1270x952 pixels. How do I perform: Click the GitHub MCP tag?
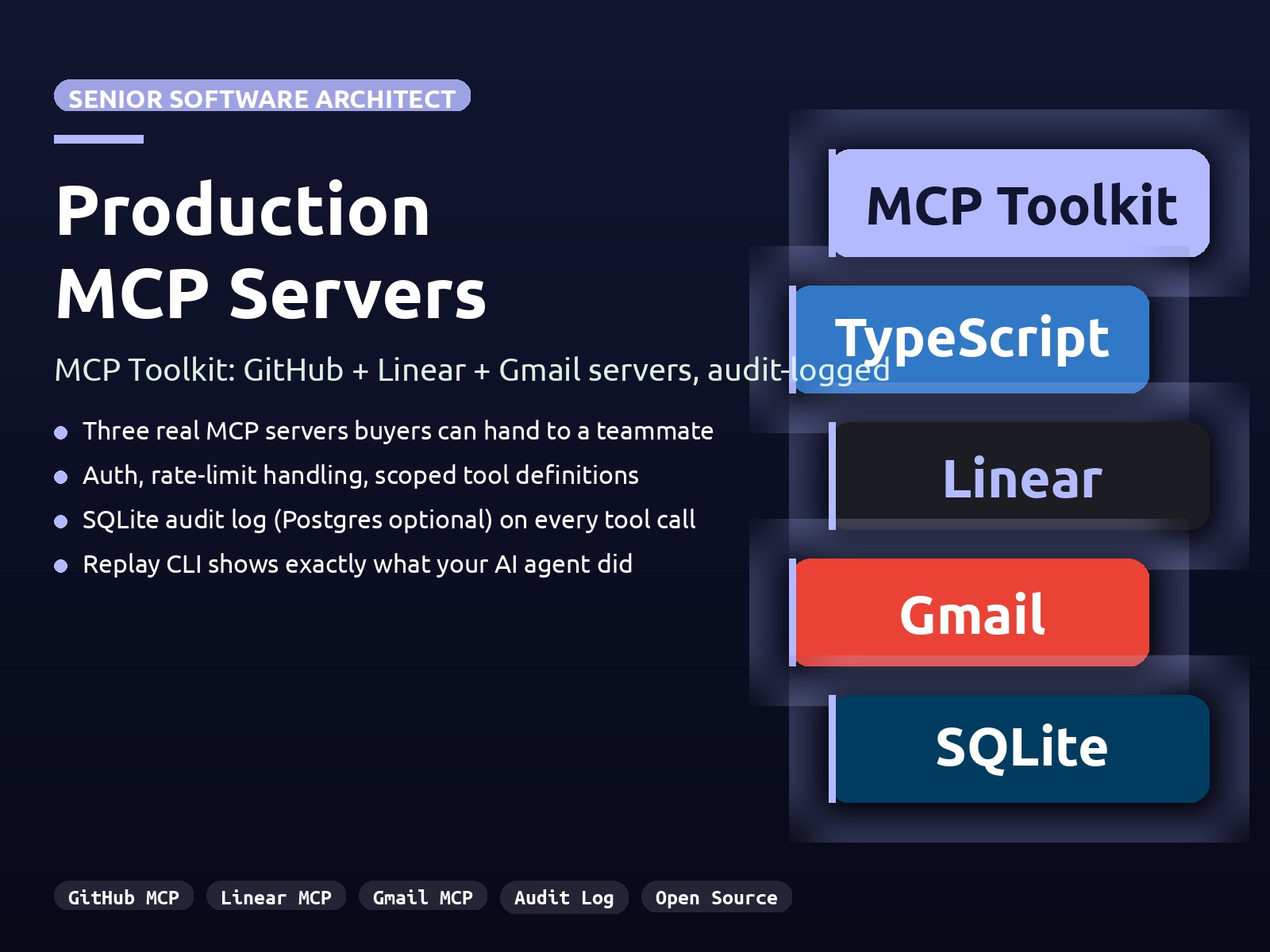124,897
